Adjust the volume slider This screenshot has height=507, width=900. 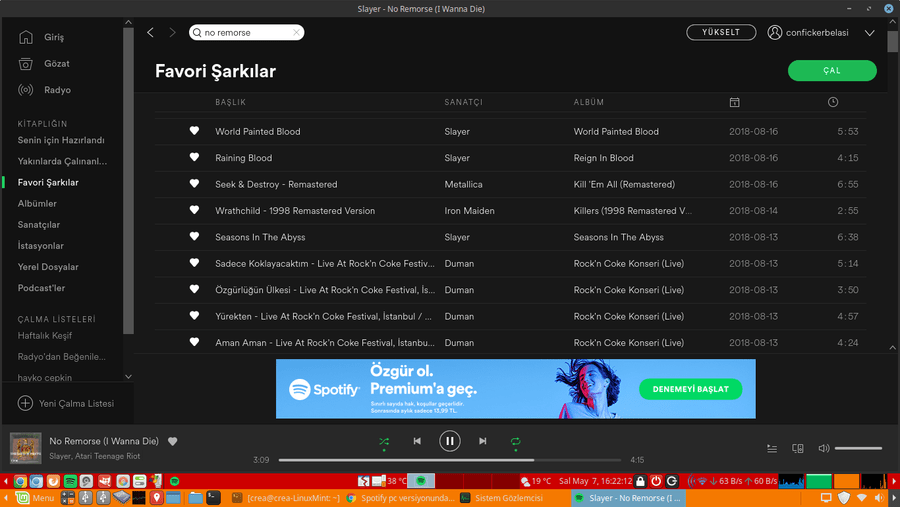tap(858, 448)
